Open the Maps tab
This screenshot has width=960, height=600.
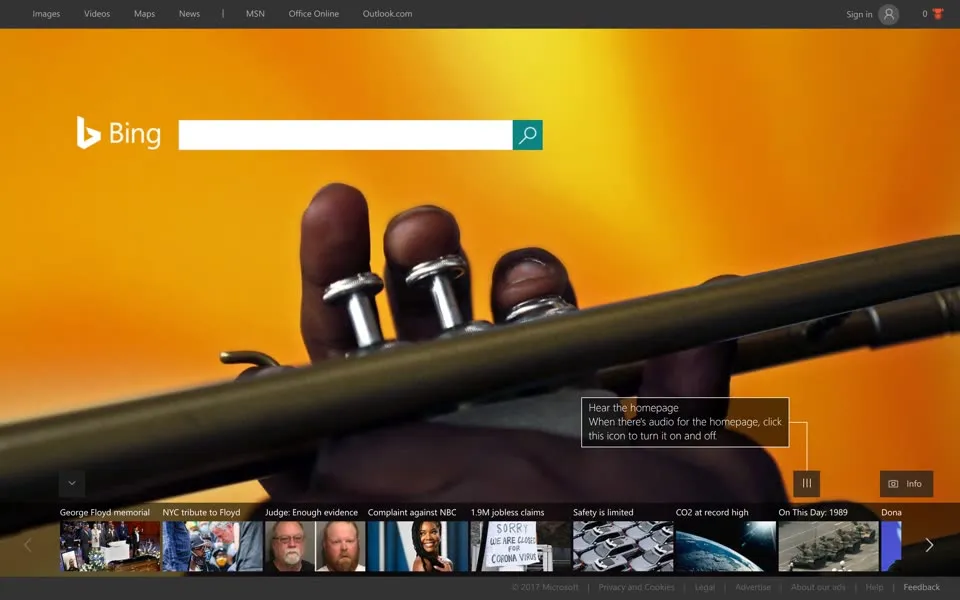(x=144, y=13)
